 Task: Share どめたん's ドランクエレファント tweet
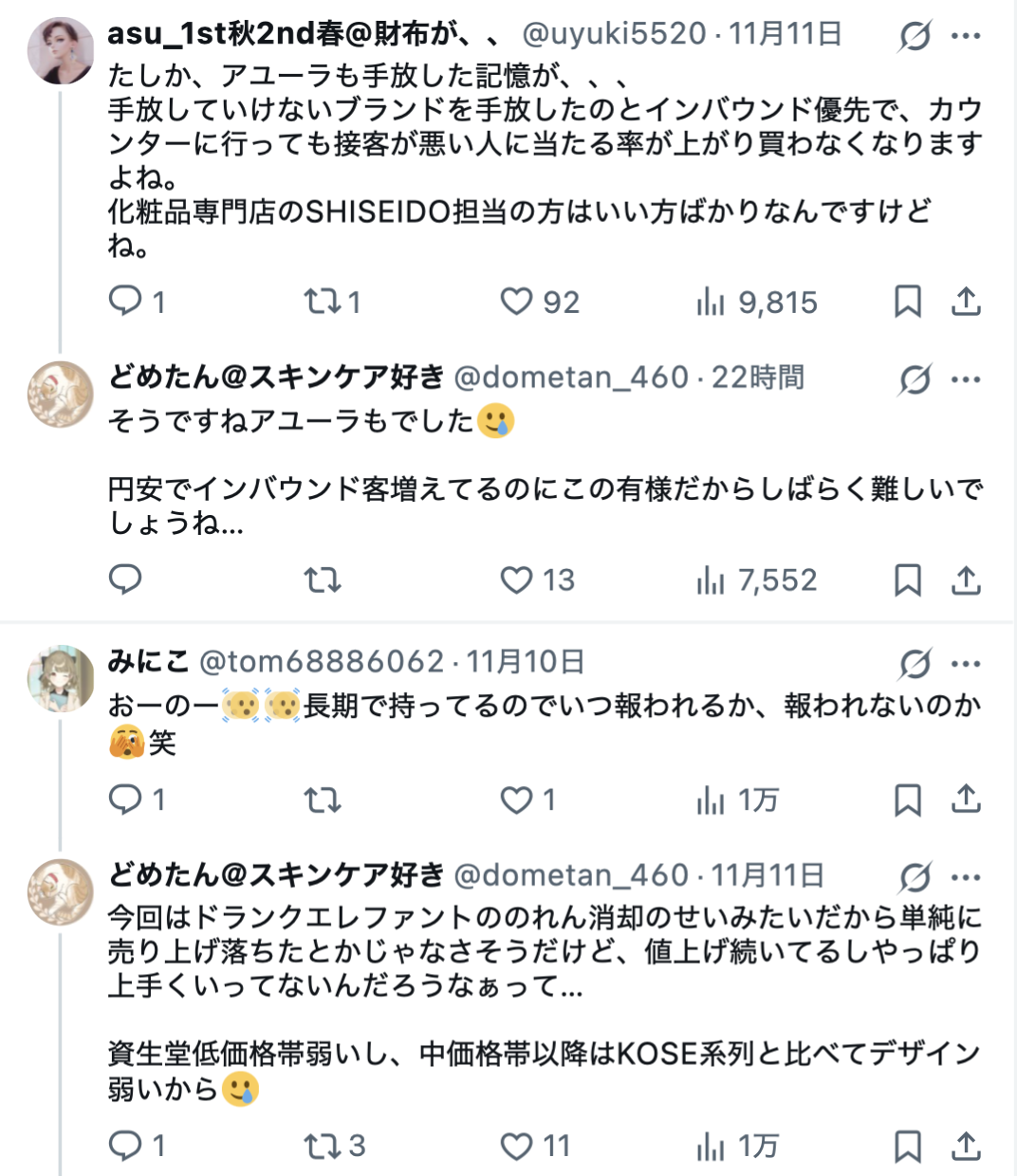[x=966, y=1146]
